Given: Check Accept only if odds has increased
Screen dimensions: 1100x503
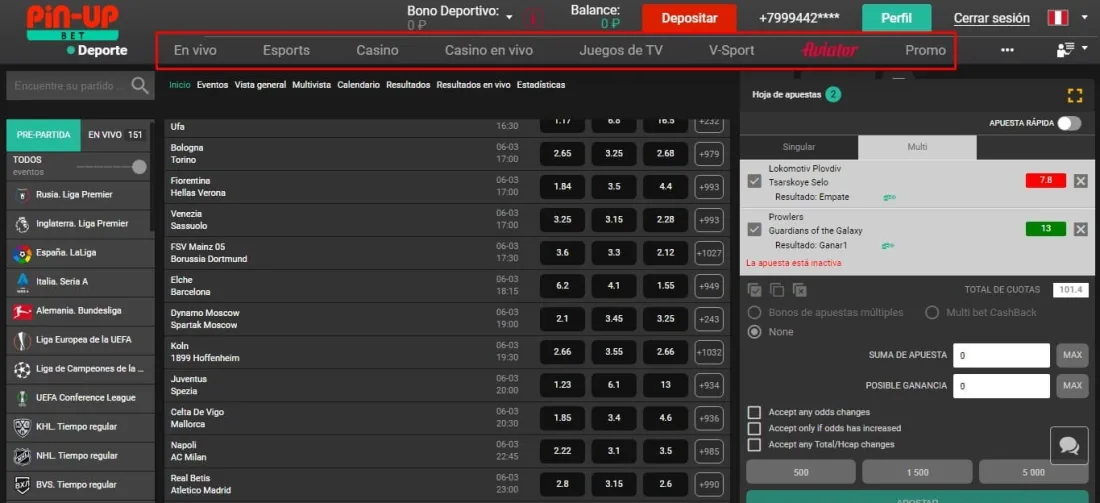Looking at the screenshot, I should point(754,429).
